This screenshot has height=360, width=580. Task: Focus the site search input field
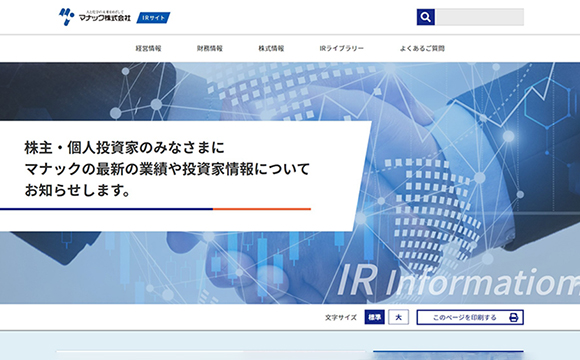click(x=479, y=17)
